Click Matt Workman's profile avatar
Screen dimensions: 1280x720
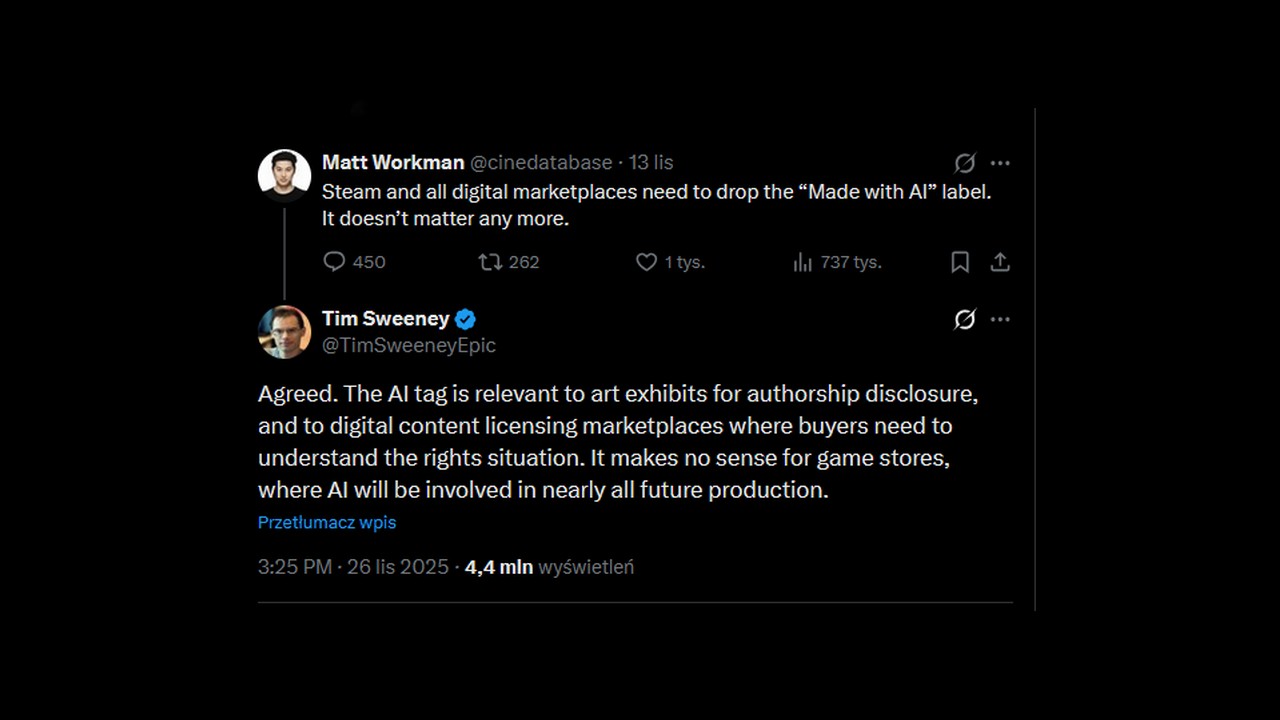(x=284, y=174)
